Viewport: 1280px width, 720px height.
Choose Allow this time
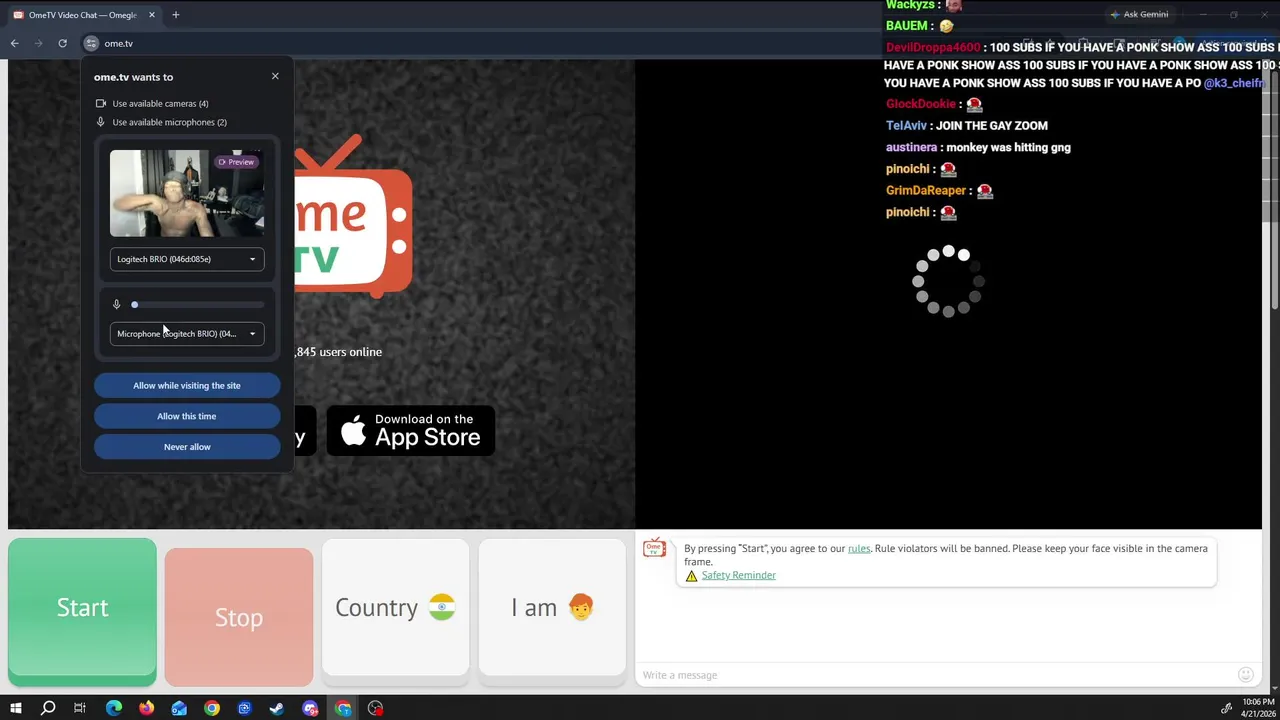(x=187, y=416)
